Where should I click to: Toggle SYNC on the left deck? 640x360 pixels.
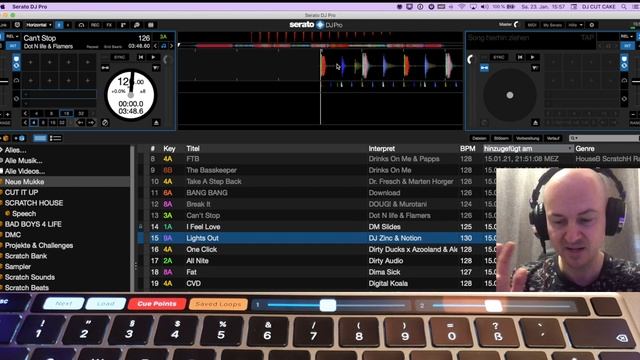click(x=119, y=57)
